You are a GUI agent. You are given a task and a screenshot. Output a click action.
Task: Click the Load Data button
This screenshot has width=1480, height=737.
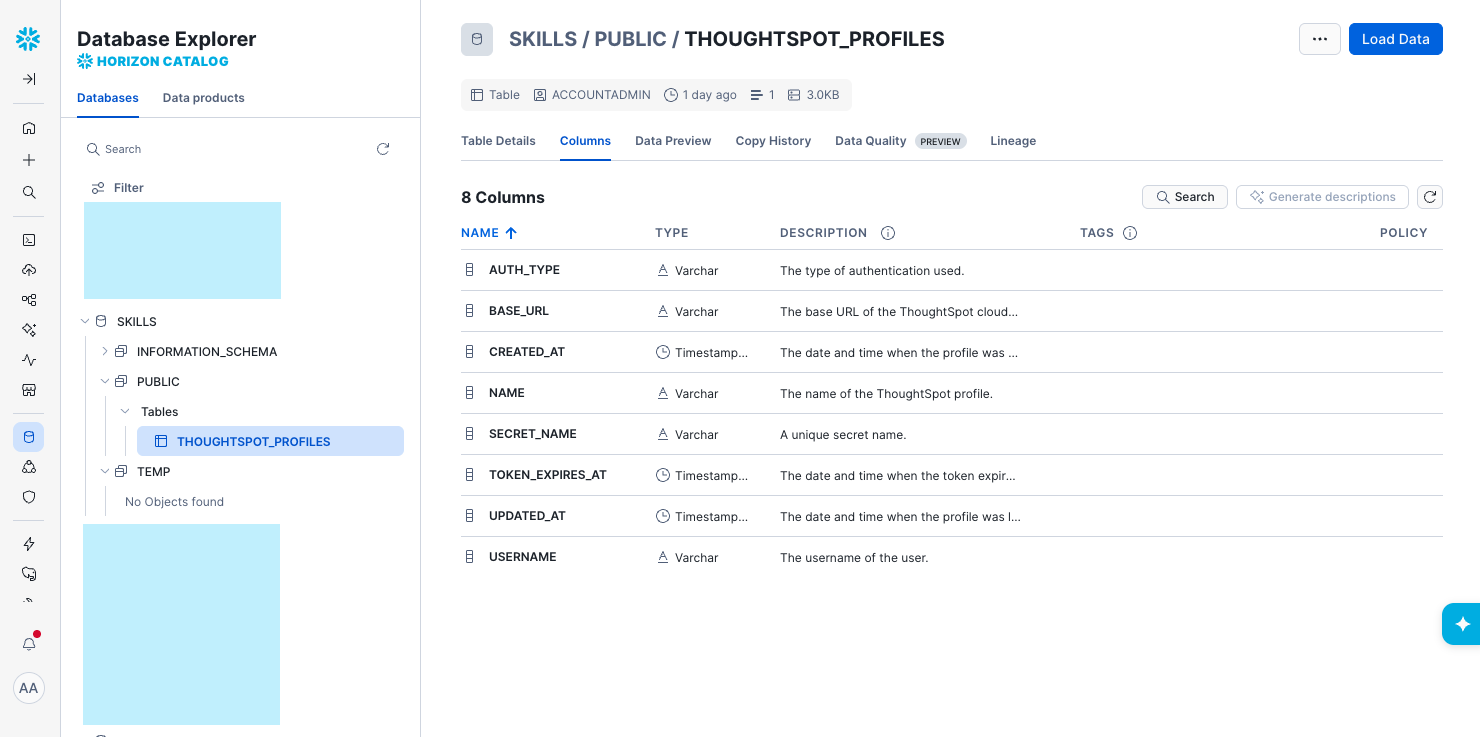[1395, 39]
